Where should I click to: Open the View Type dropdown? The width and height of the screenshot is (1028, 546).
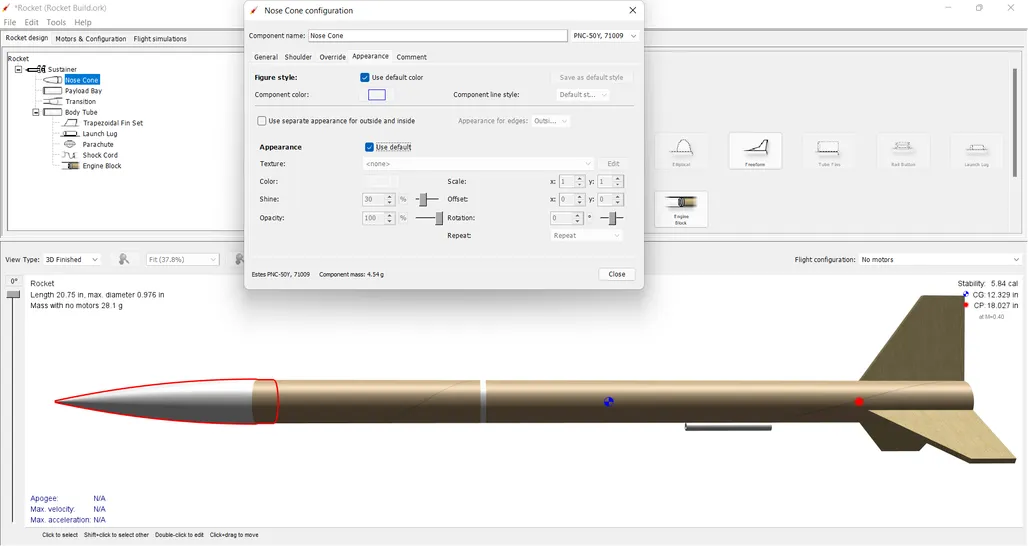pos(73,259)
